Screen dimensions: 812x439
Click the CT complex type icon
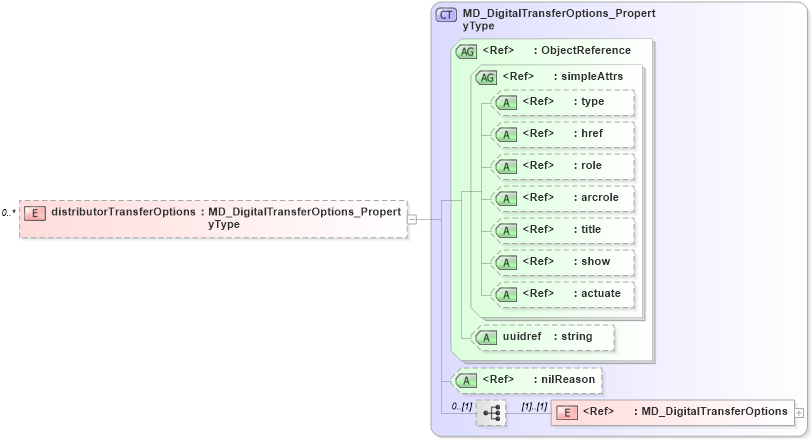click(446, 14)
